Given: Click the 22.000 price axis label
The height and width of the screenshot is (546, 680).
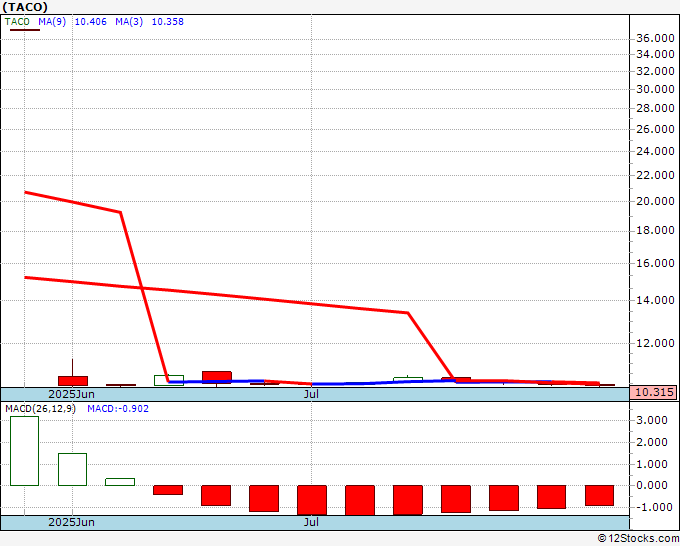Looking at the screenshot, I should pyautogui.click(x=655, y=175).
